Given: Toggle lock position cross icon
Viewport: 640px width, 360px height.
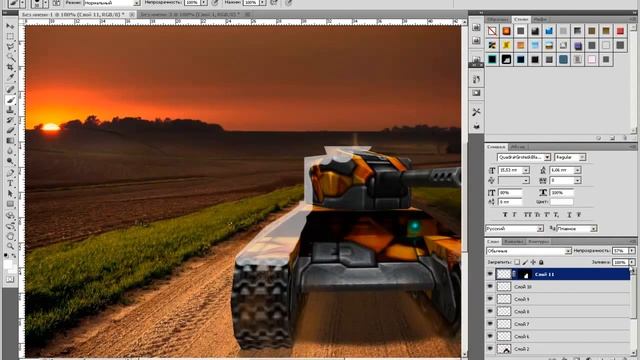Looking at the screenshot, I should pyautogui.click(x=533, y=262).
